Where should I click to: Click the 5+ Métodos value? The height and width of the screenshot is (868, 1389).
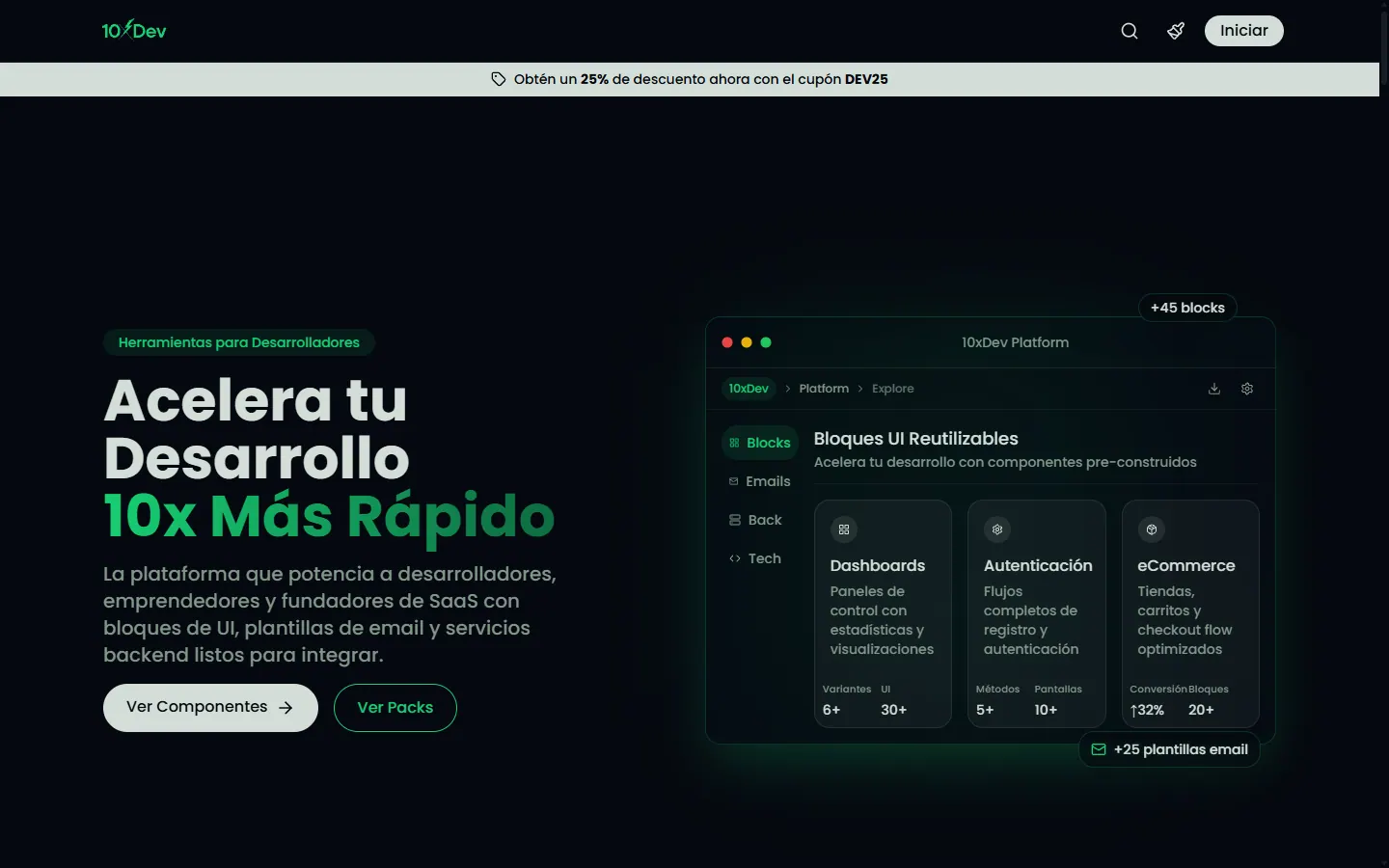click(x=985, y=710)
